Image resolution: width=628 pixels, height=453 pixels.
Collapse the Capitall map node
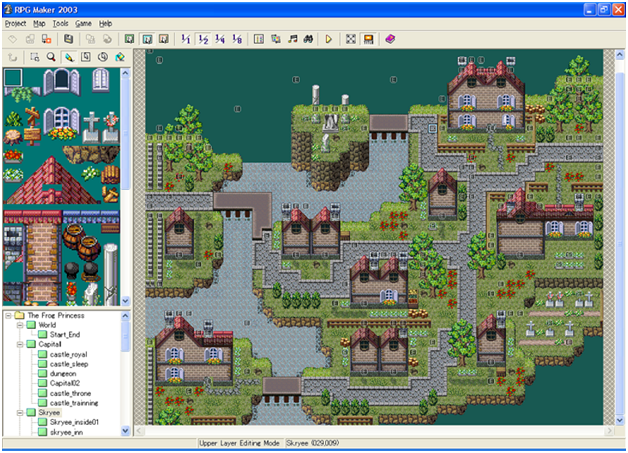point(20,344)
